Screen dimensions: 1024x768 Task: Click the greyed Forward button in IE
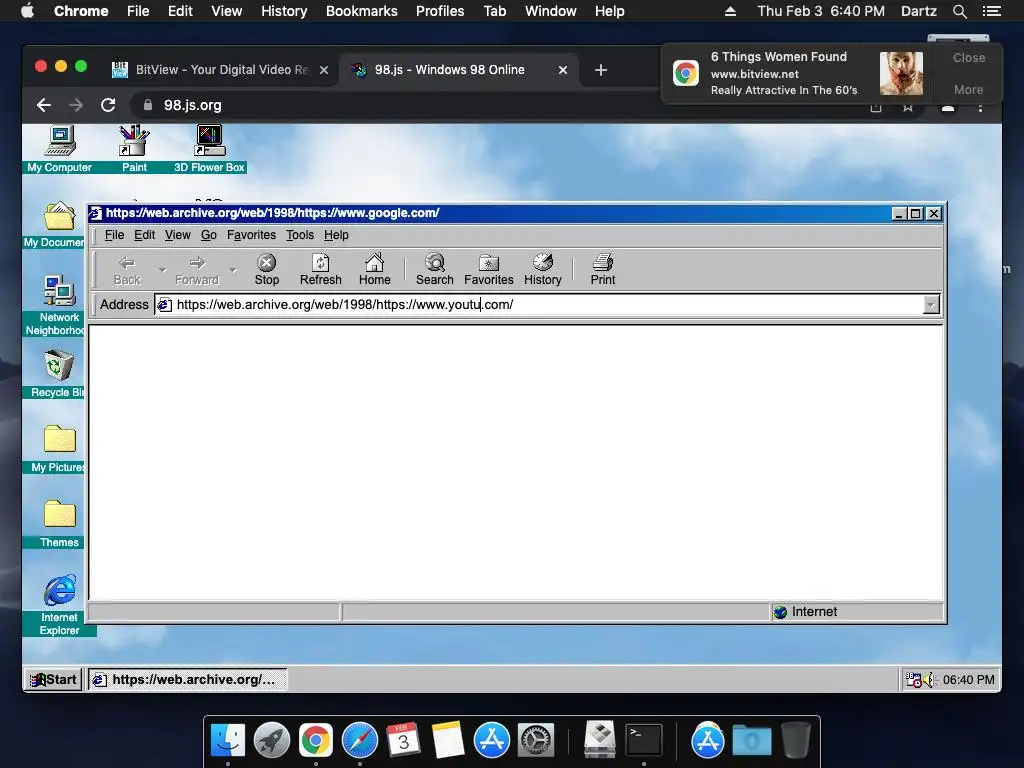click(x=197, y=270)
